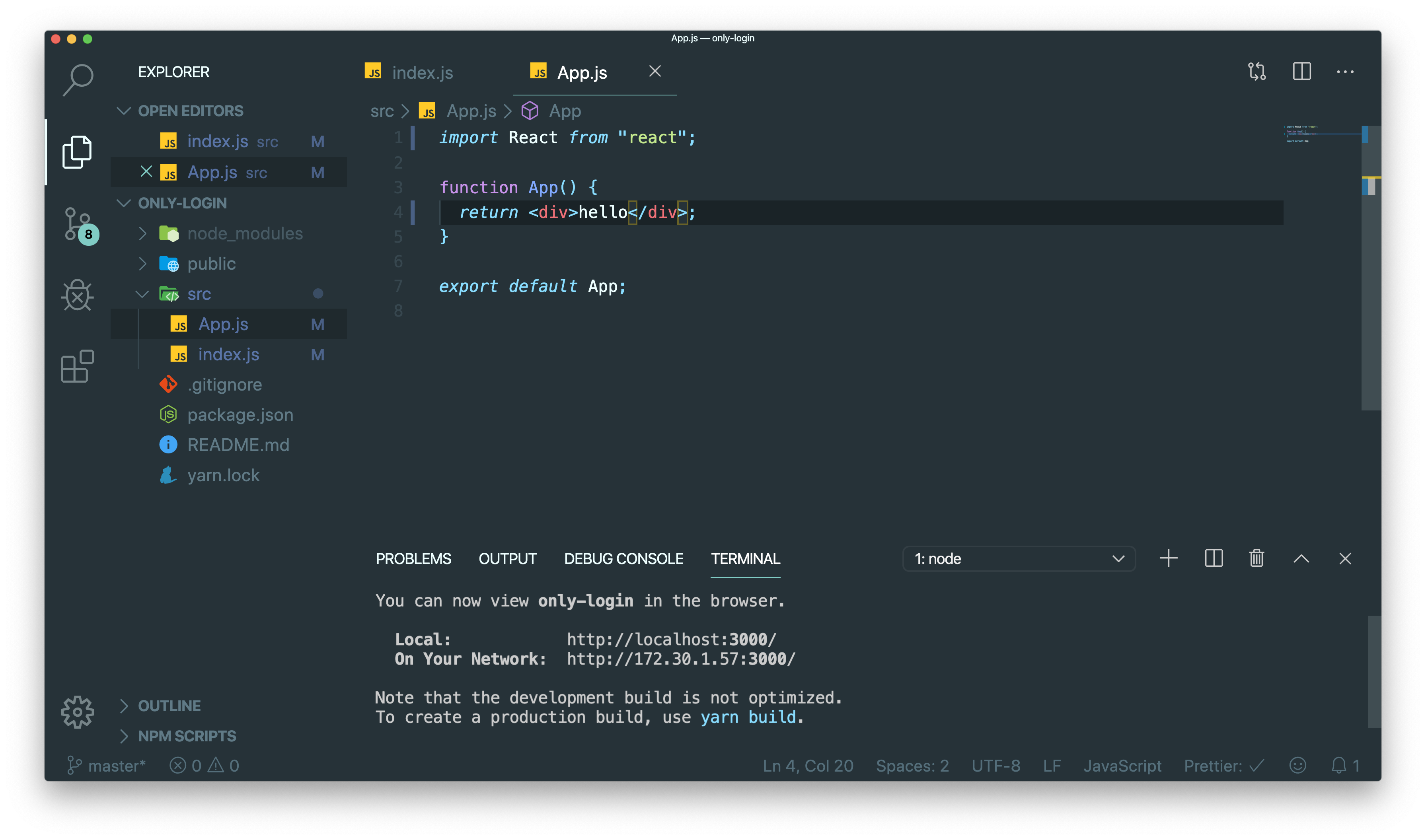The width and height of the screenshot is (1426, 840).
Task: Maximize the panel with the up chevron
Action: [1301, 559]
